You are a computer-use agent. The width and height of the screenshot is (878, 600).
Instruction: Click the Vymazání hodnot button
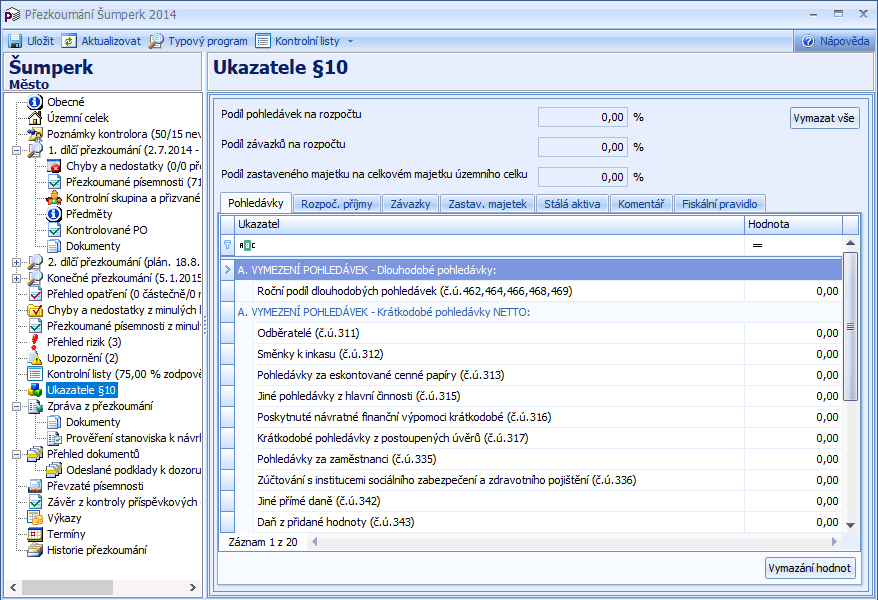click(810, 568)
